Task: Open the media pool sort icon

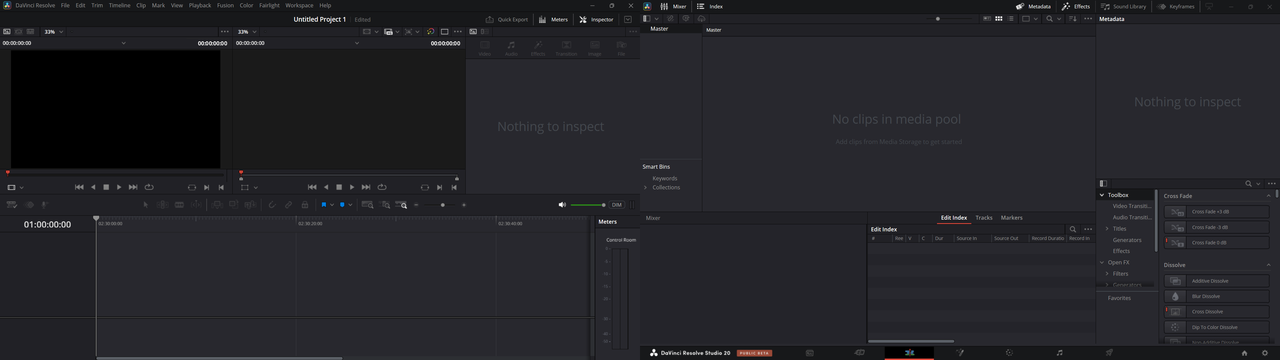Action: (x=1072, y=18)
